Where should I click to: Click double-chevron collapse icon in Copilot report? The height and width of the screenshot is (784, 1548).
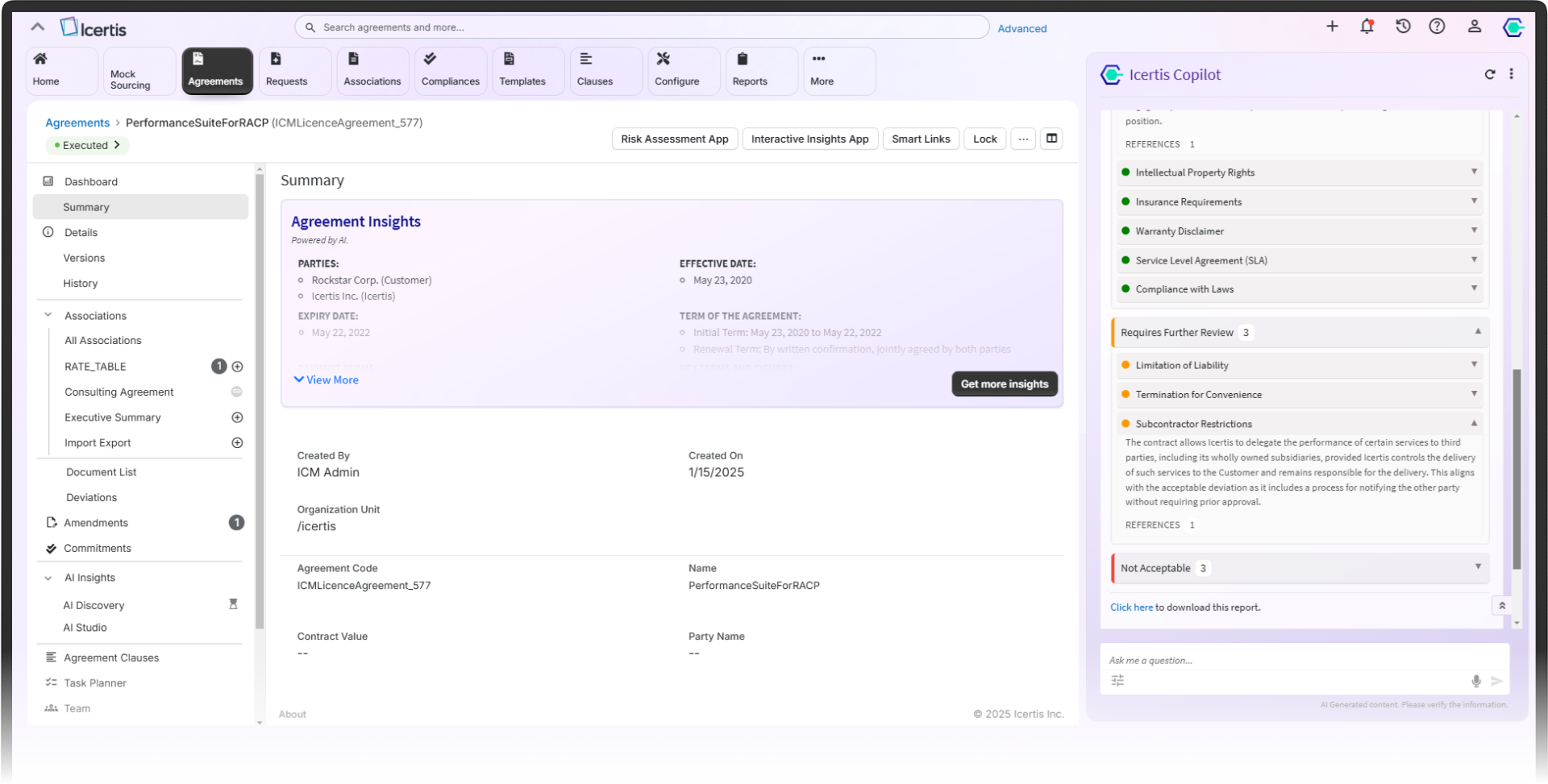coord(1502,607)
